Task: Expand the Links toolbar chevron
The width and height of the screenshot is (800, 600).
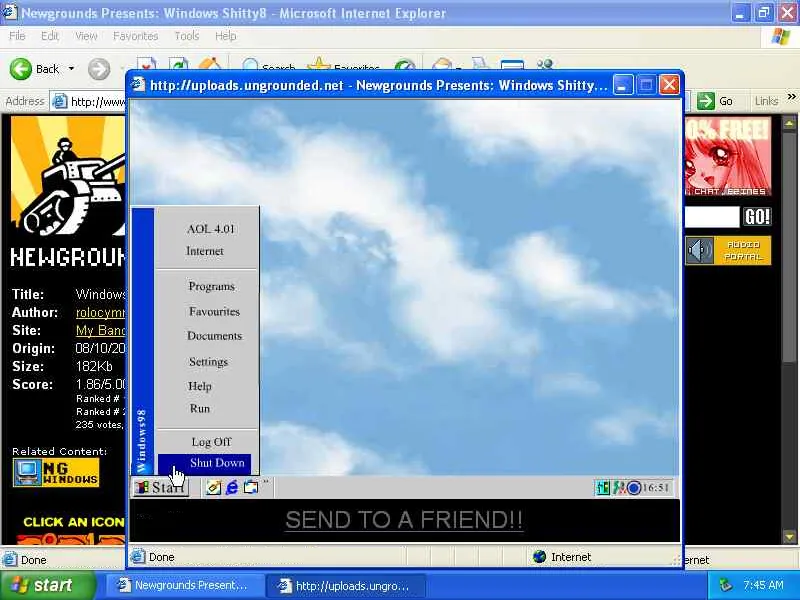Action: tap(791, 96)
